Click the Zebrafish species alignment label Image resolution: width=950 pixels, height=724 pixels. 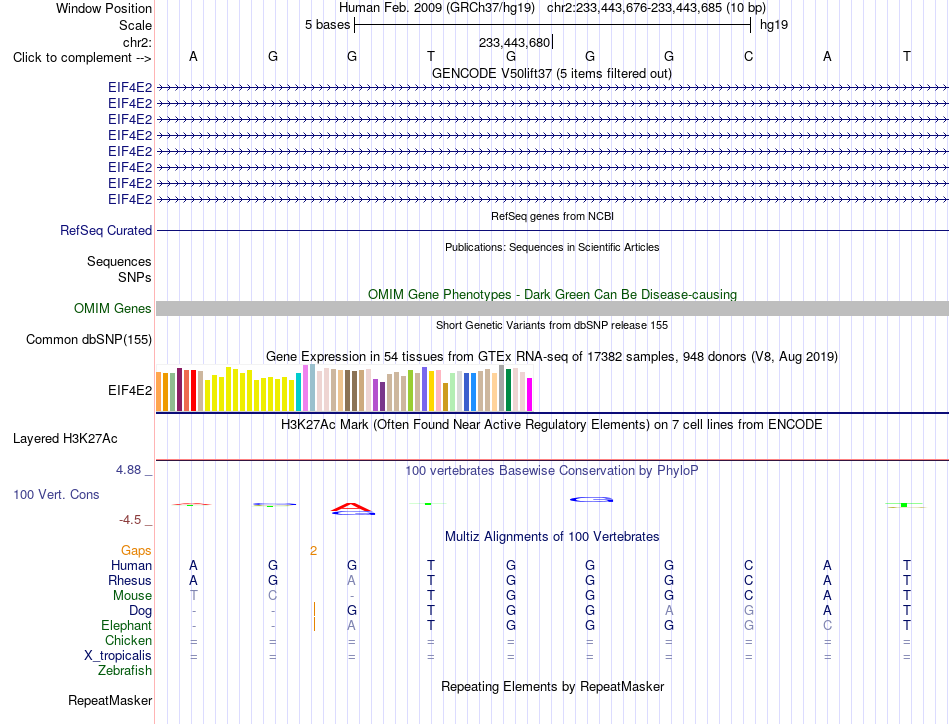pos(125,671)
